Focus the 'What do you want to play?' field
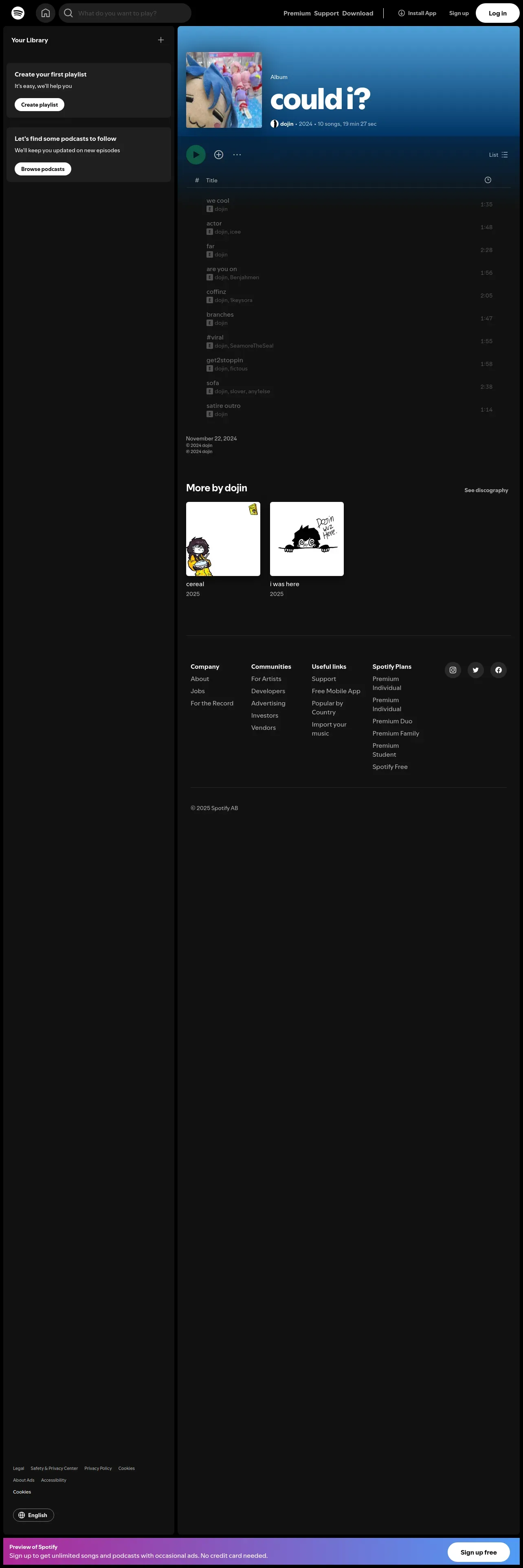 125,13
